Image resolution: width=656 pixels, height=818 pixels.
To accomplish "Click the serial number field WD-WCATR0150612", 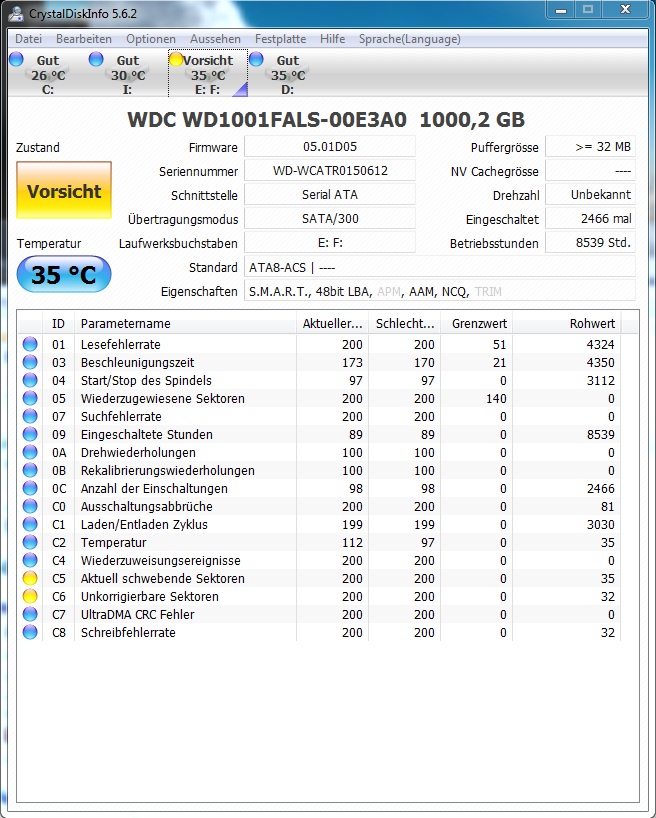I will point(330,171).
